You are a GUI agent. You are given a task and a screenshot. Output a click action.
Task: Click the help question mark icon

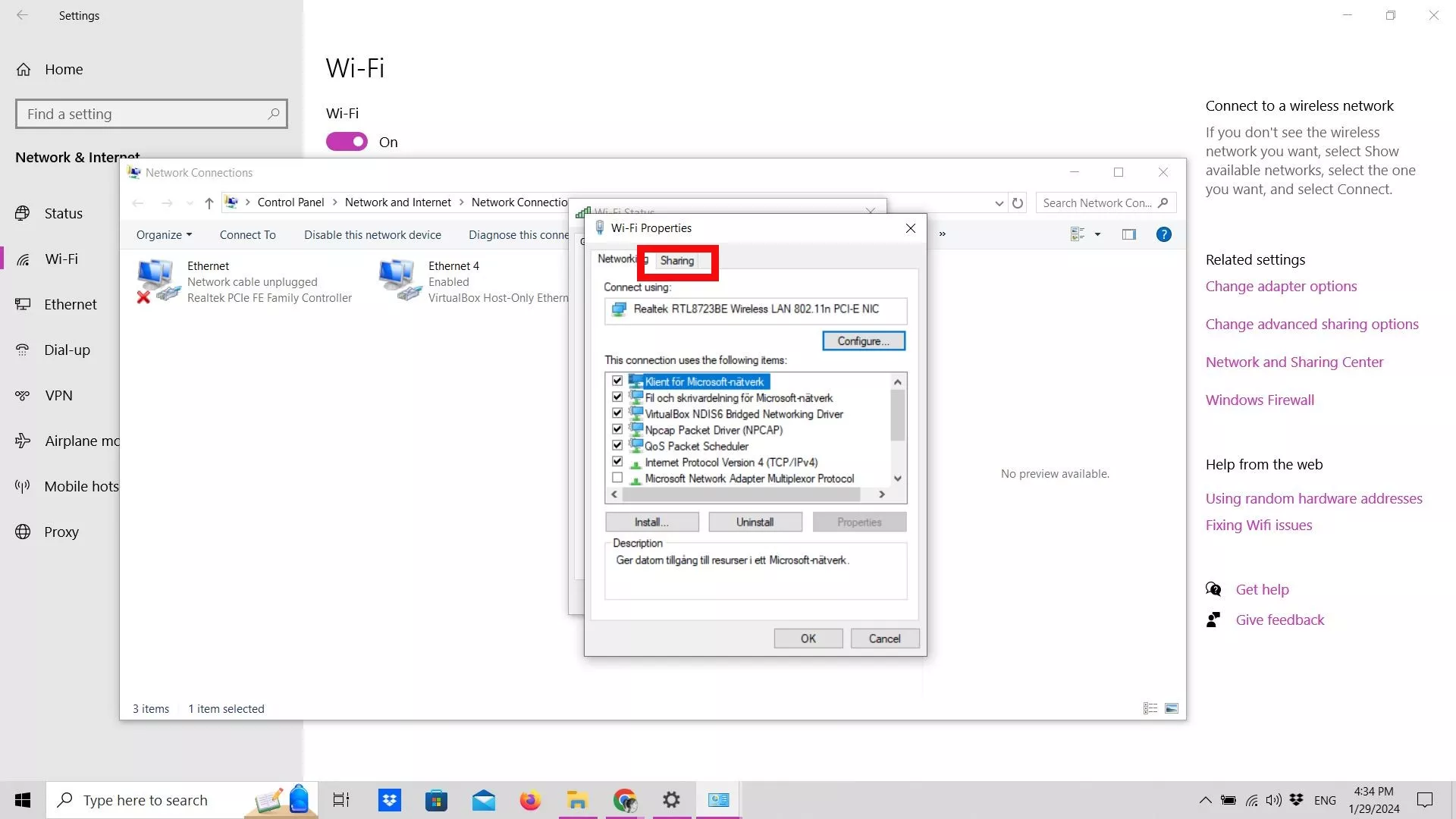[x=1163, y=234]
